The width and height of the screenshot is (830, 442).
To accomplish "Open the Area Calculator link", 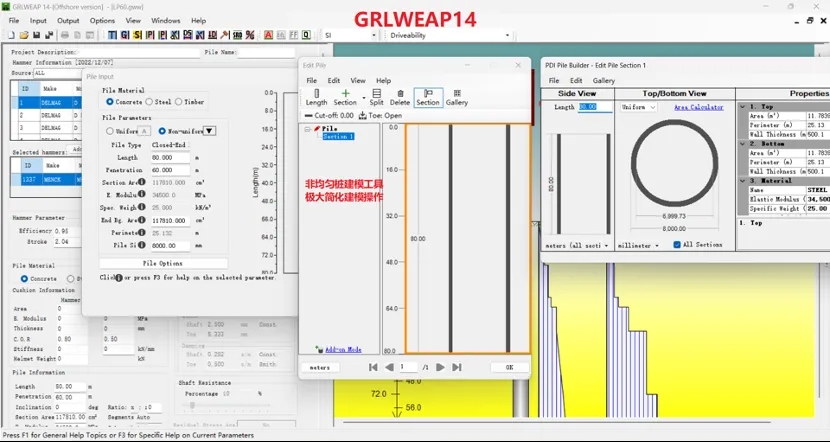I will (698, 107).
